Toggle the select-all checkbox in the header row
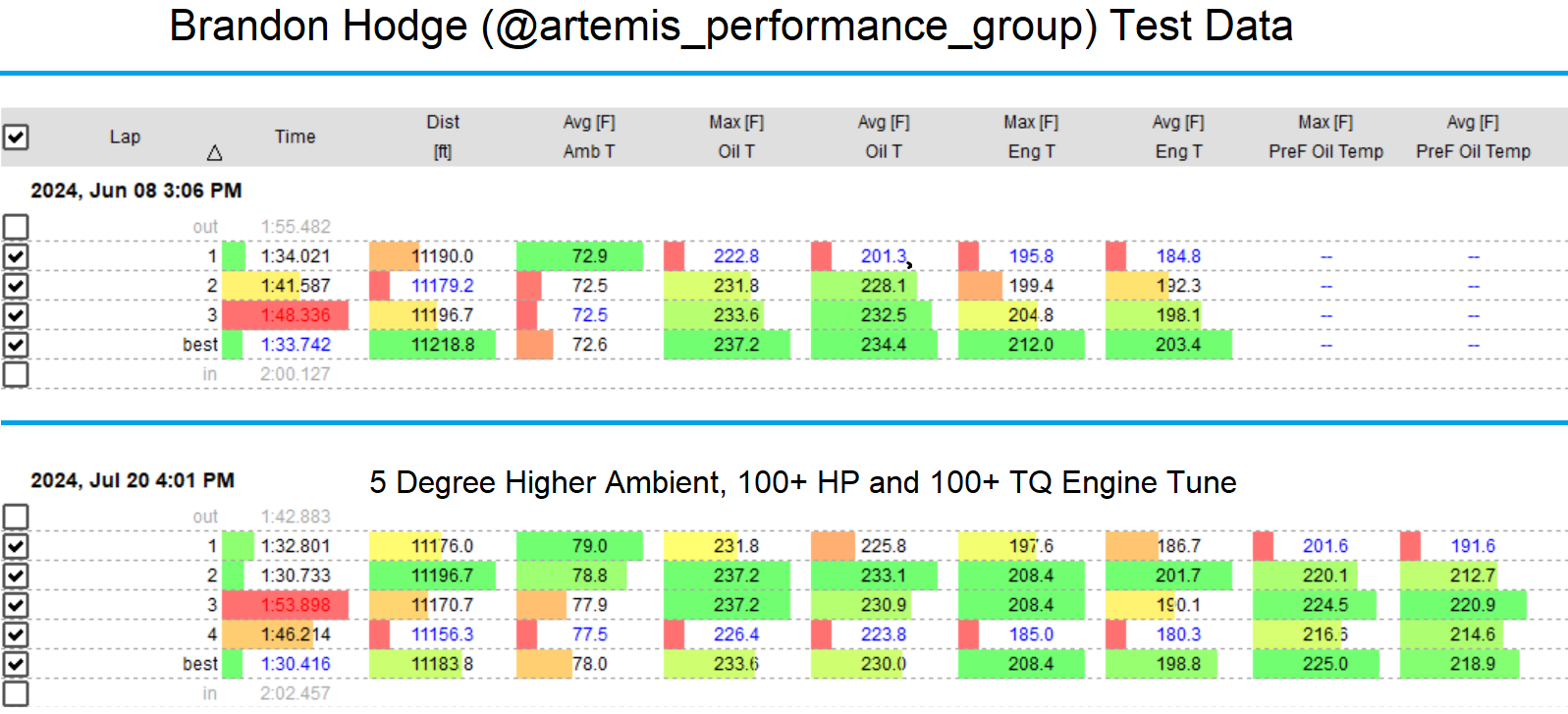1568x714 pixels. pos(16,137)
